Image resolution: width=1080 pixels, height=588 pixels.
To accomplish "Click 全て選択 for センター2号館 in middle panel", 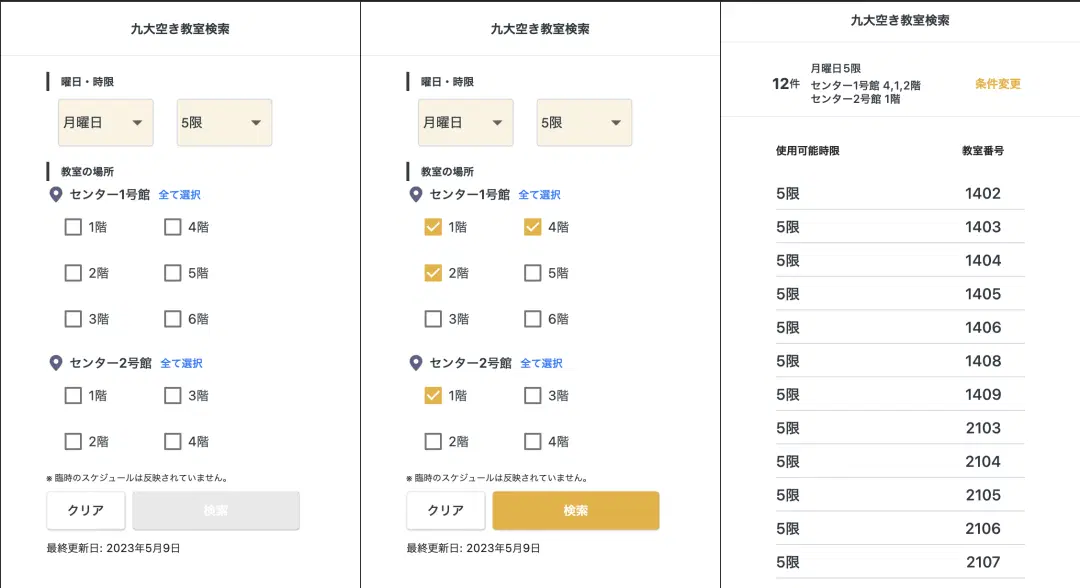I will [x=539, y=363].
